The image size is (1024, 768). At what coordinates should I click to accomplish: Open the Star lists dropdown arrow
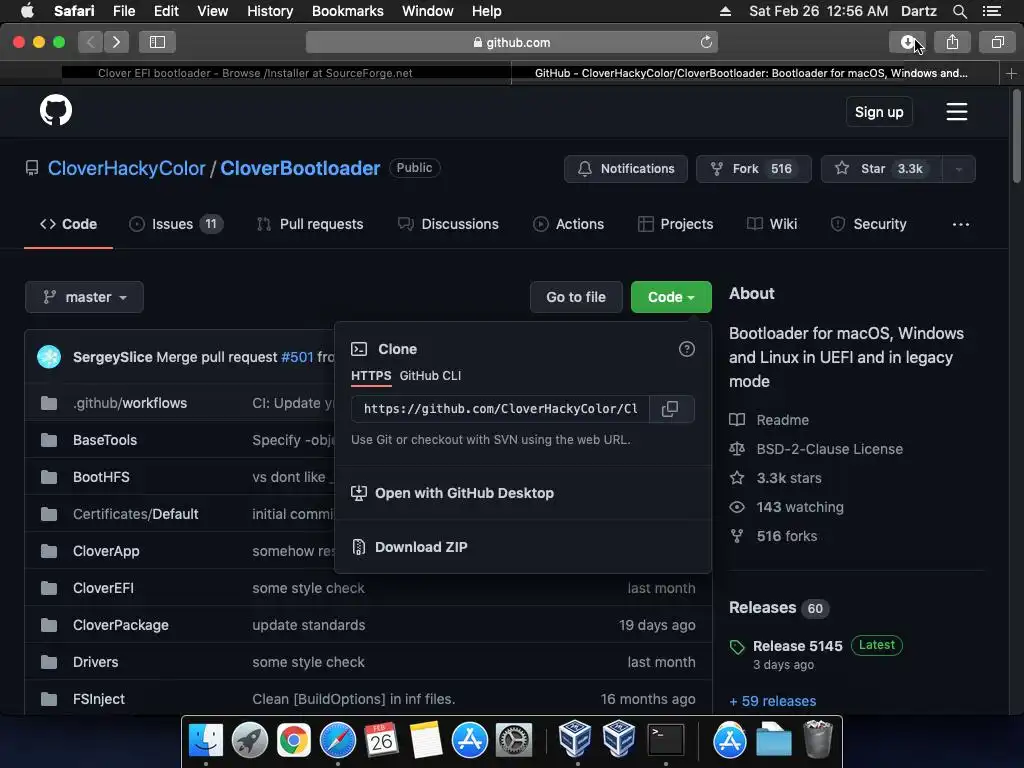[x=959, y=169]
